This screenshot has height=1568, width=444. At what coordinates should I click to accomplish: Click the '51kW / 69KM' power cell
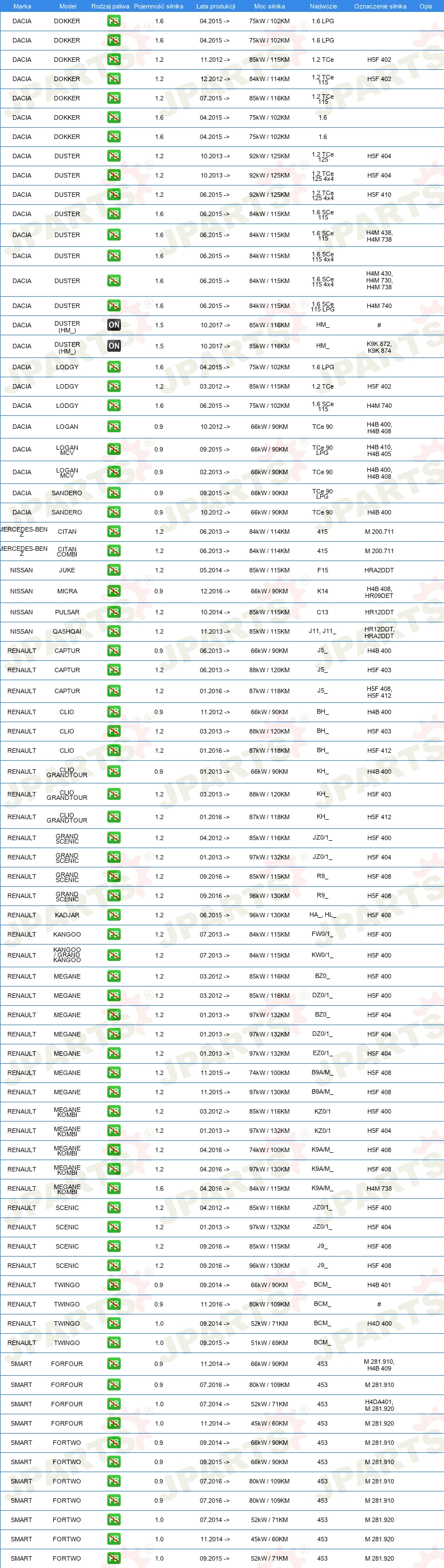point(269,1343)
